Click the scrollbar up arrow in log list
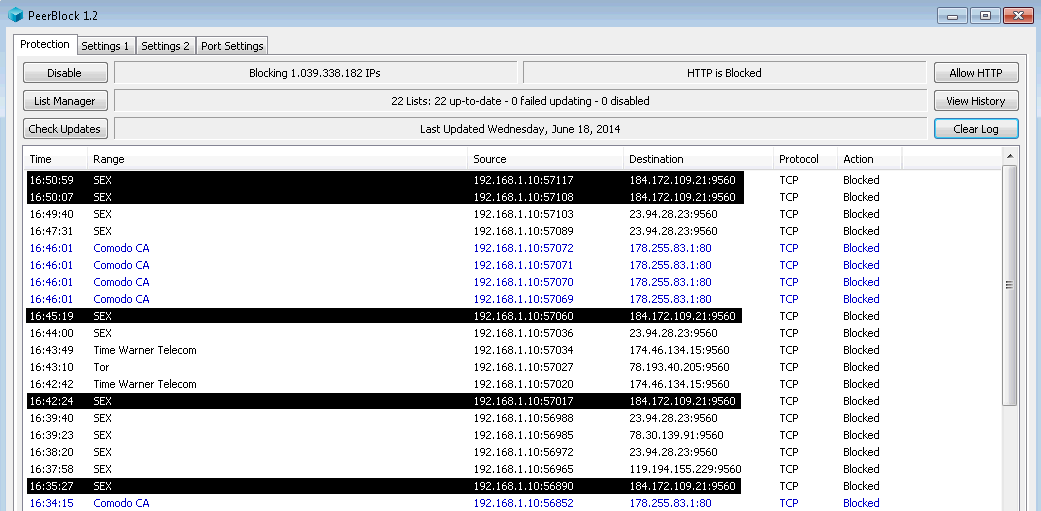This screenshot has height=511, width=1041. [x=1010, y=157]
